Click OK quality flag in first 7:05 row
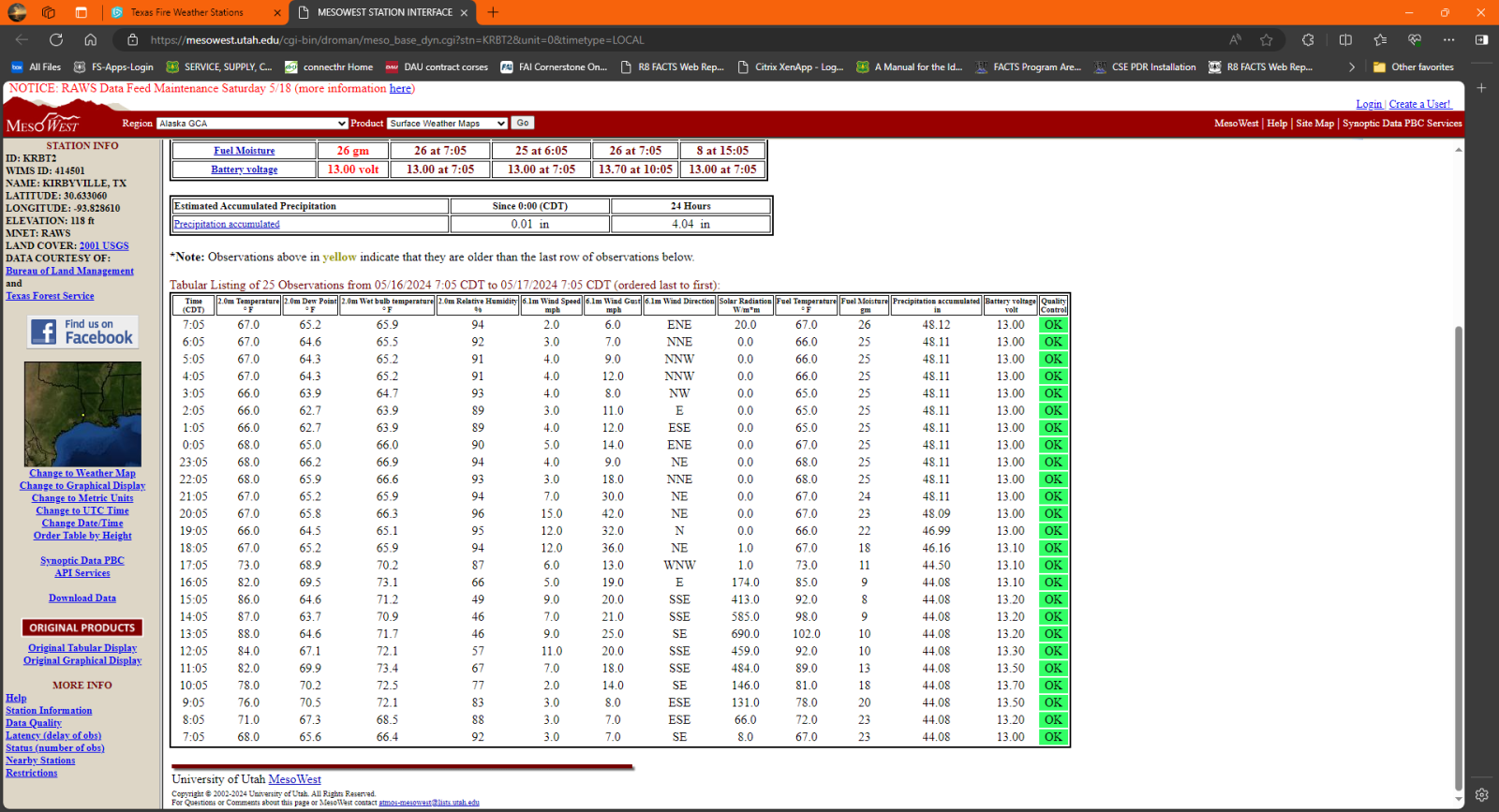Viewport: 1499px width, 812px height. tap(1053, 325)
